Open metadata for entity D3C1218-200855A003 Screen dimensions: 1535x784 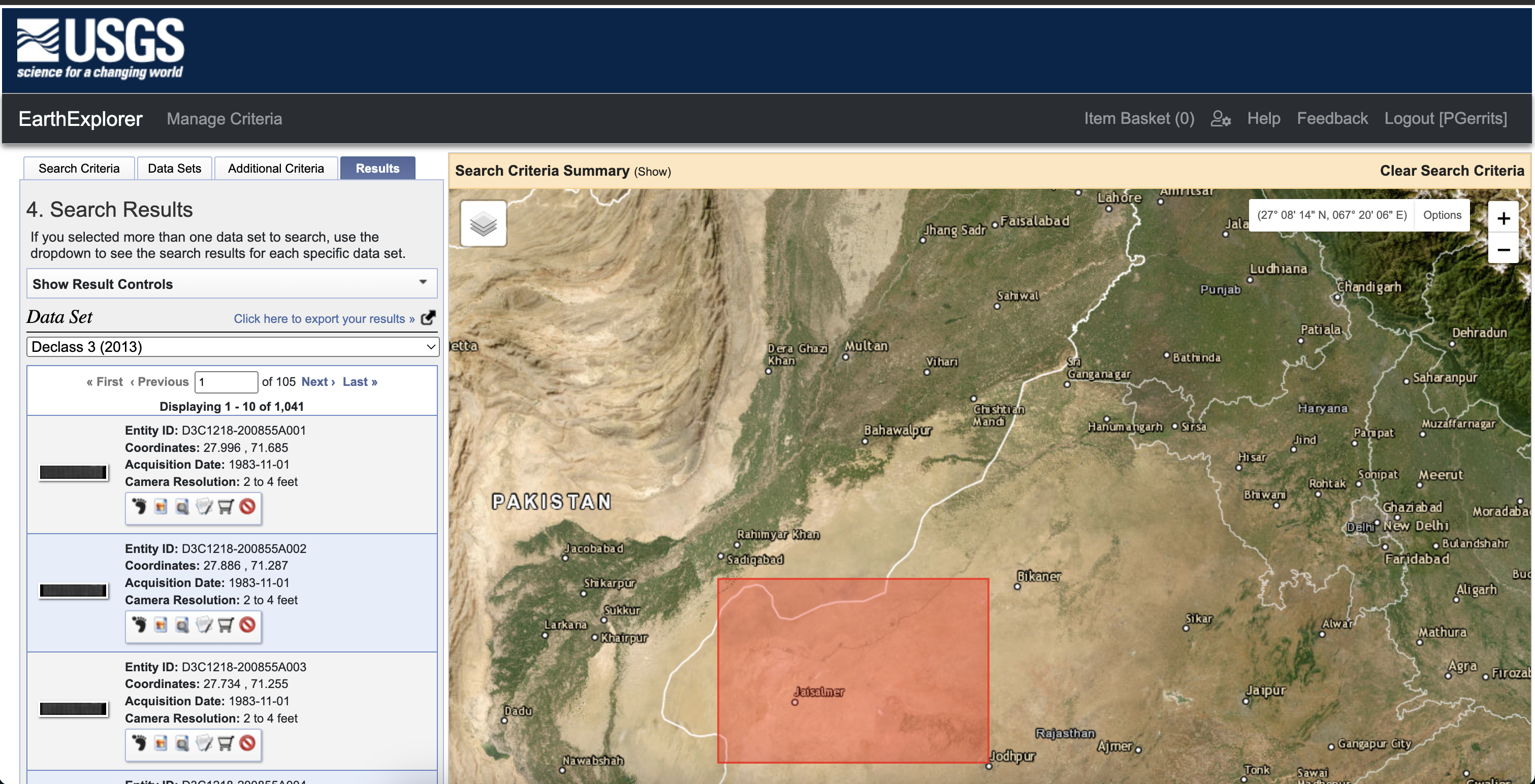click(x=204, y=743)
